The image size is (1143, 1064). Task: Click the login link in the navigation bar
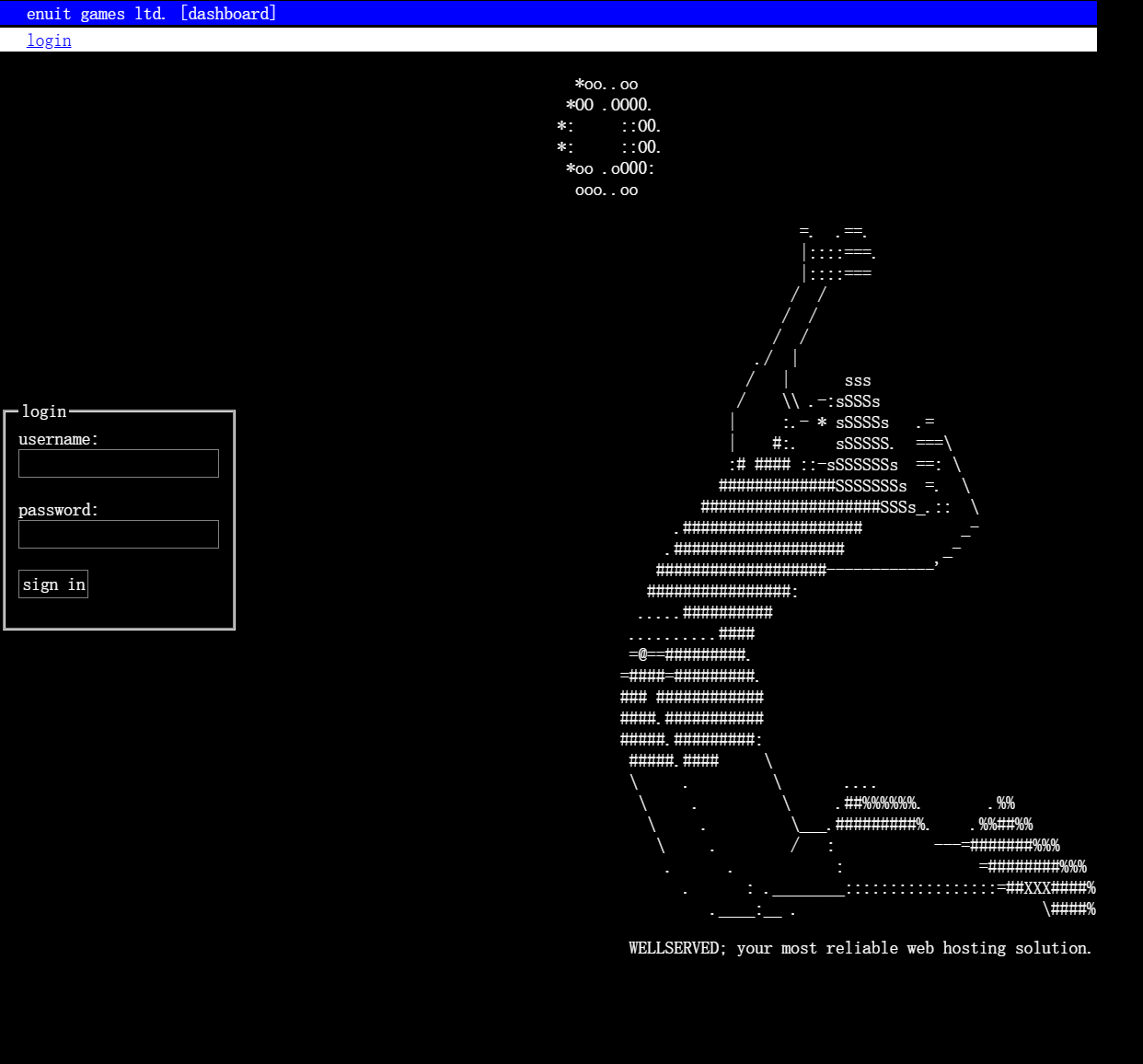(x=49, y=40)
